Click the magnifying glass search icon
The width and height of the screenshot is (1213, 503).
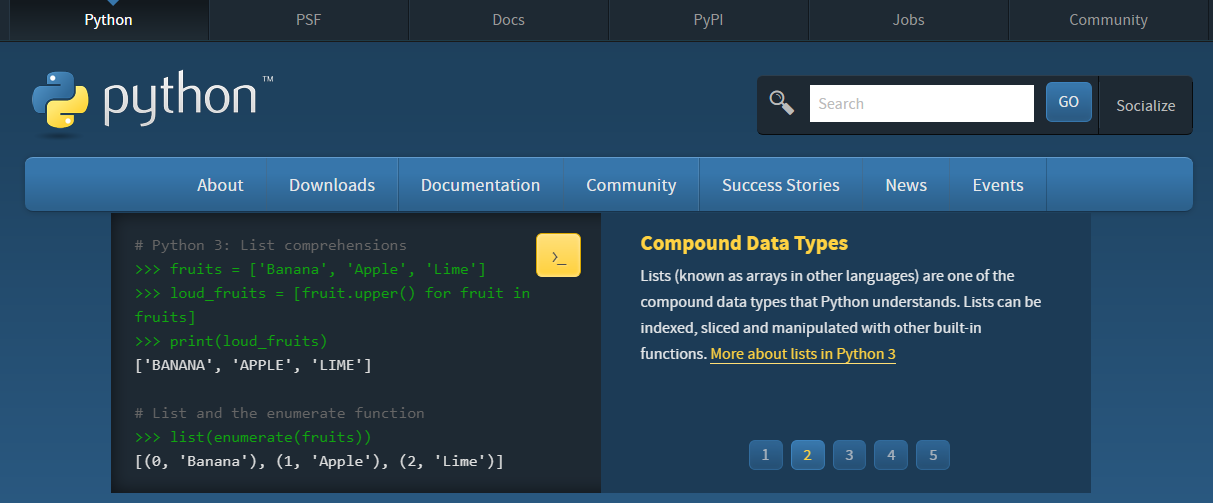(x=781, y=102)
